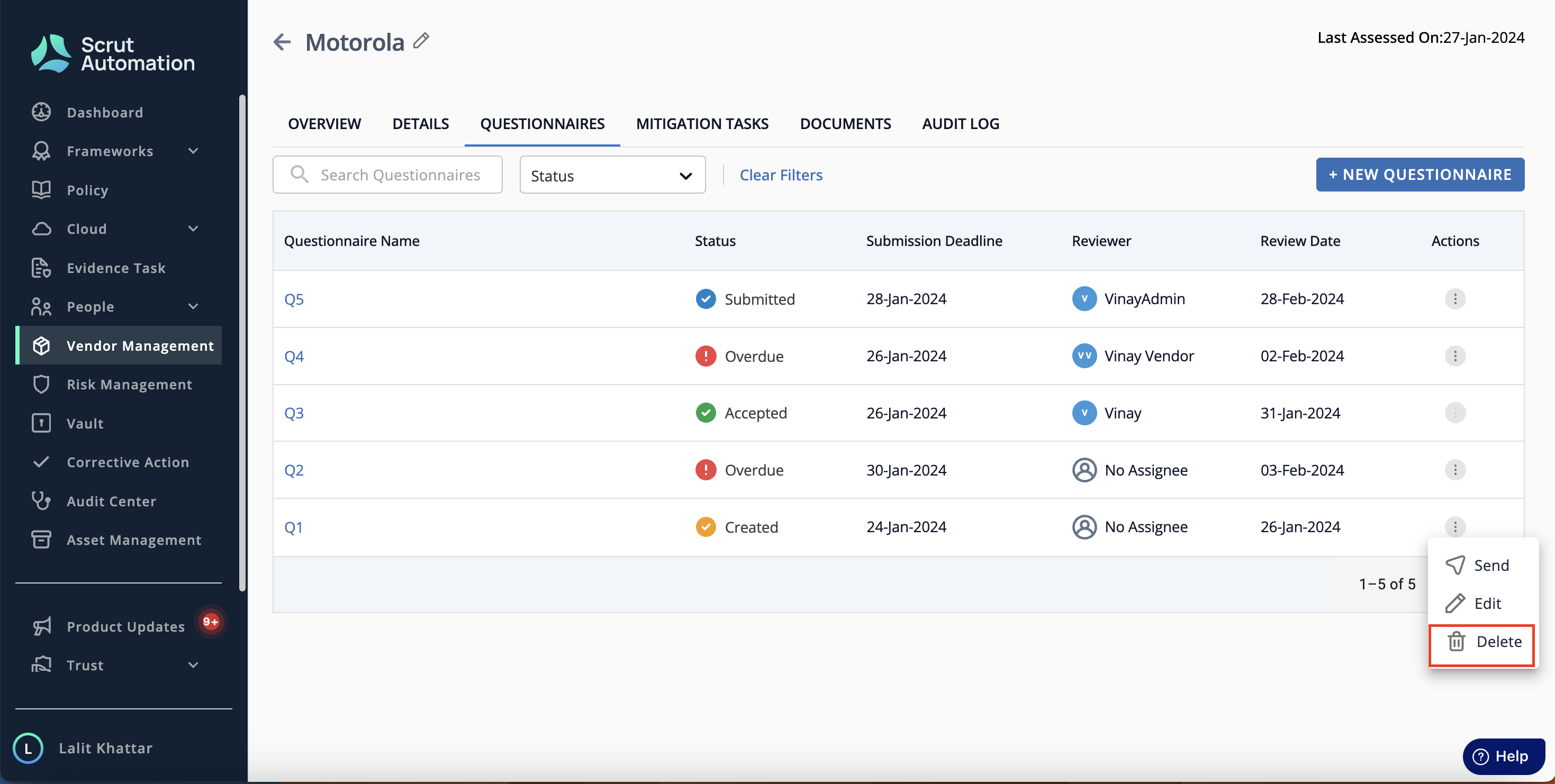Open the AUDIT LOG tab
Screen dimensions: 1555x784
point(961,124)
